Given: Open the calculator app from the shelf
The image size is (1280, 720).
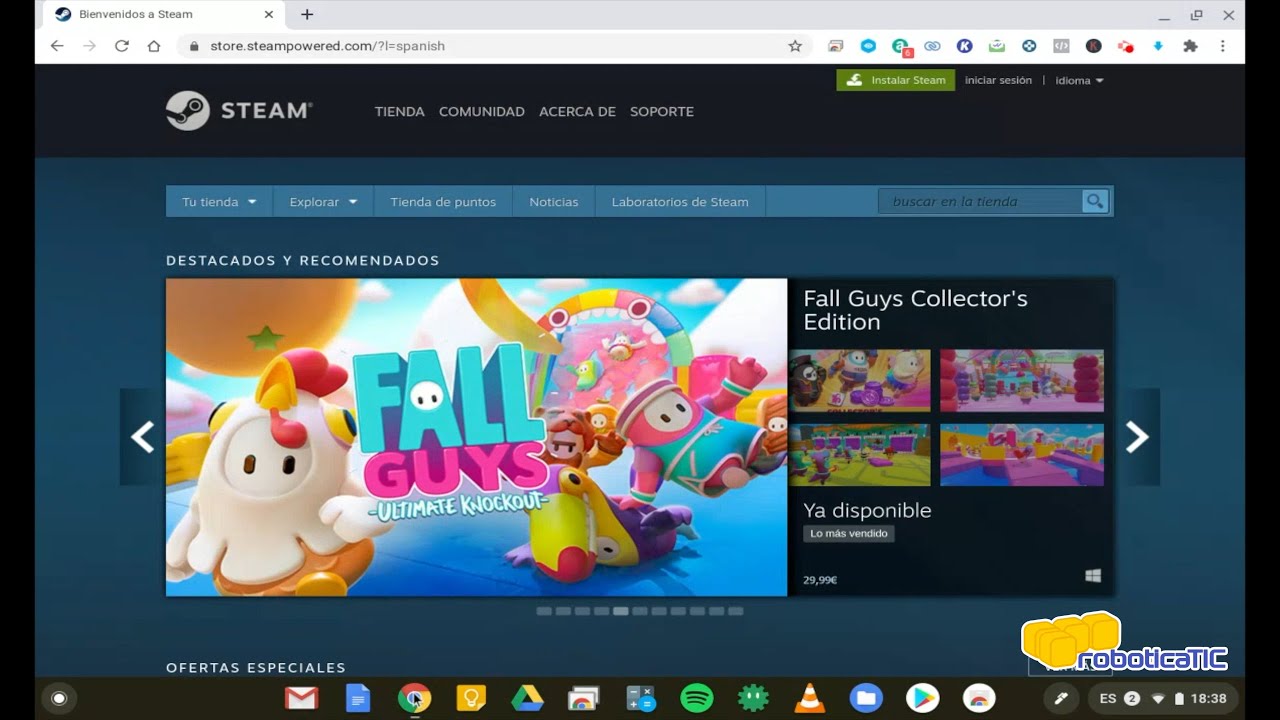Looking at the screenshot, I should pyautogui.click(x=640, y=698).
